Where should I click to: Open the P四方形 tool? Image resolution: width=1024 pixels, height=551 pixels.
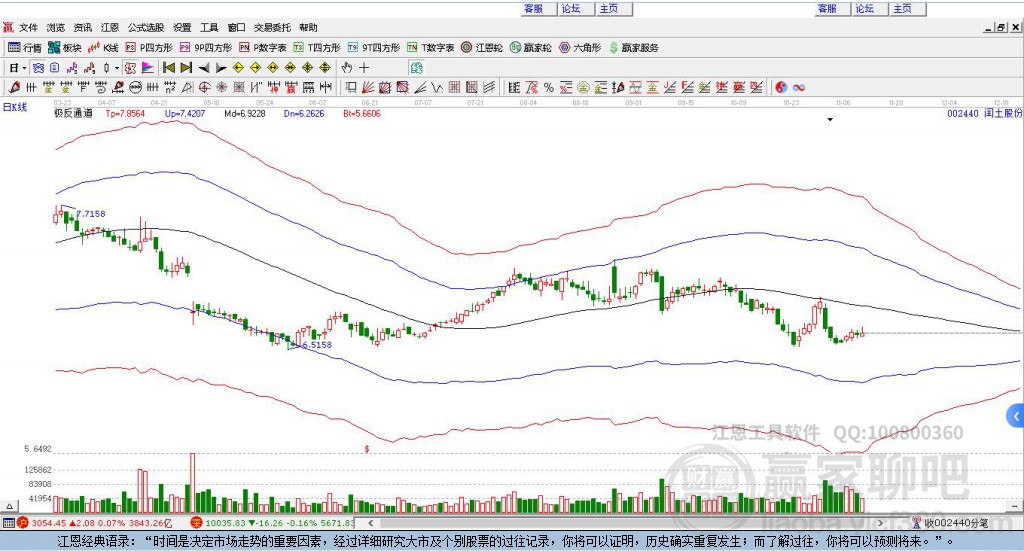149,48
